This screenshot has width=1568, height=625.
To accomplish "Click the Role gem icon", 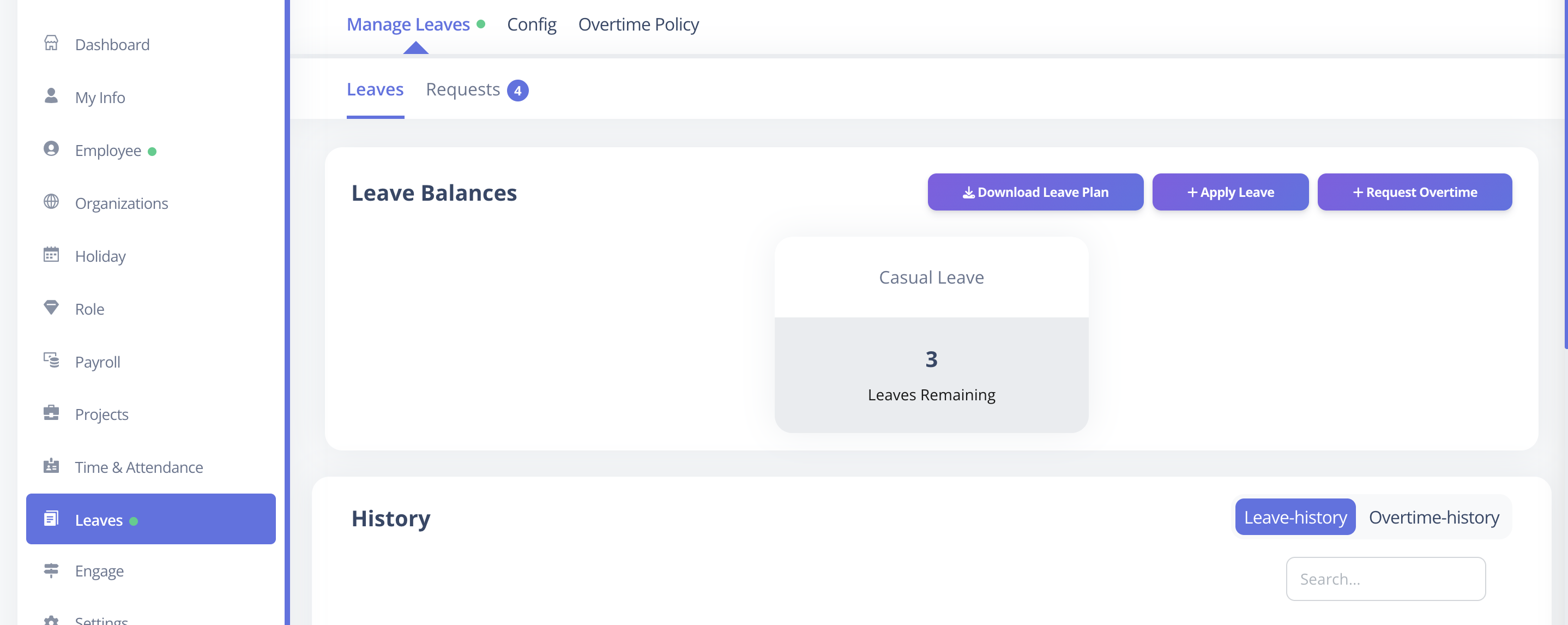I will [51, 308].
